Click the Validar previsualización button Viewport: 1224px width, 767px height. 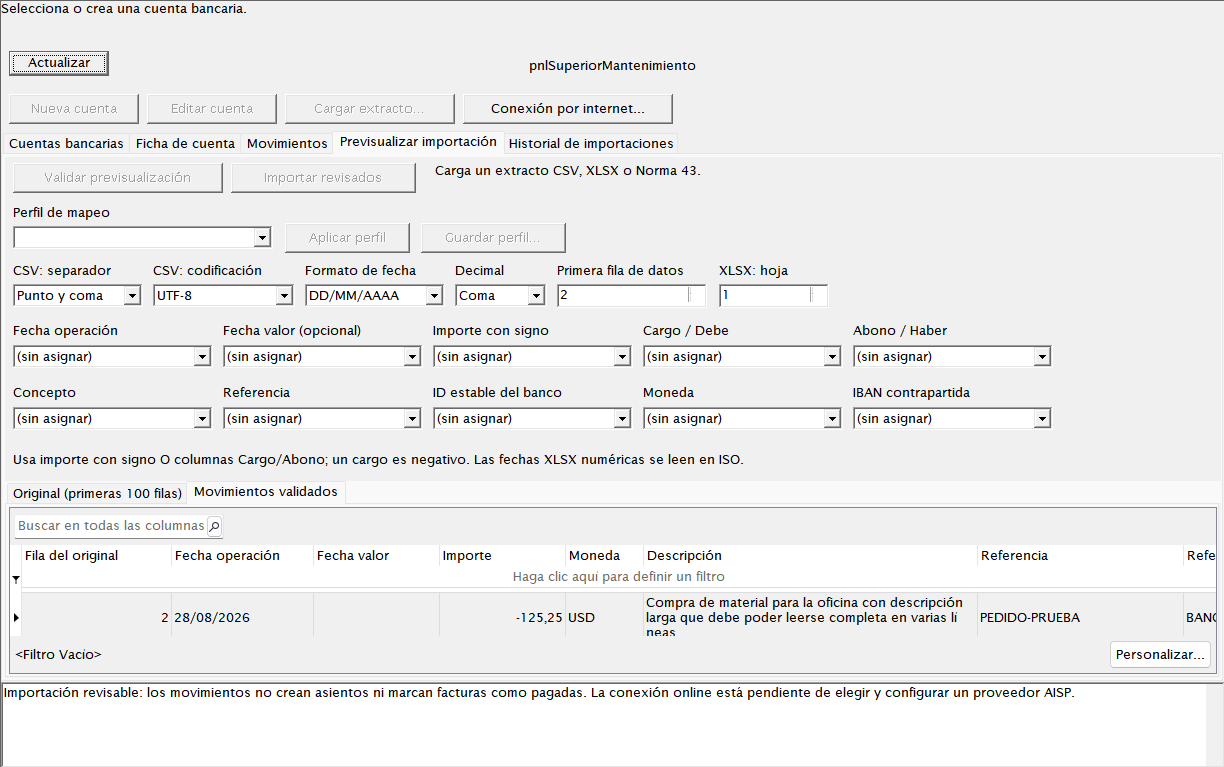click(118, 178)
